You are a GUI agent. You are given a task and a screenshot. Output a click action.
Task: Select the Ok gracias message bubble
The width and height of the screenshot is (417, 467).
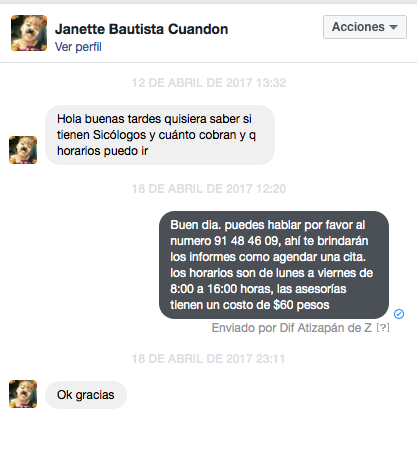pyautogui.click(x=86, y=395)
